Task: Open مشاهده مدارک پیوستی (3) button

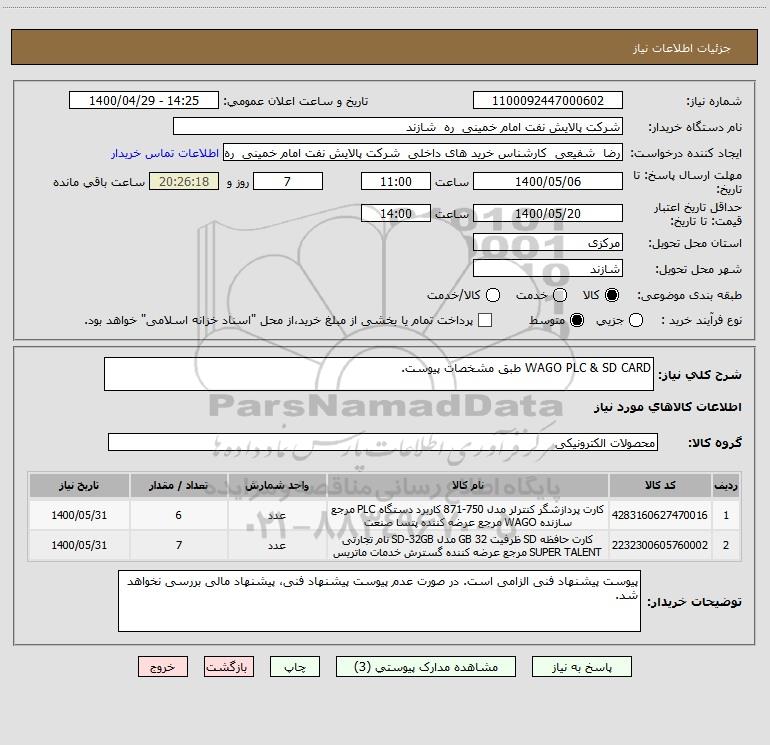Action: (x=426, y=667)
